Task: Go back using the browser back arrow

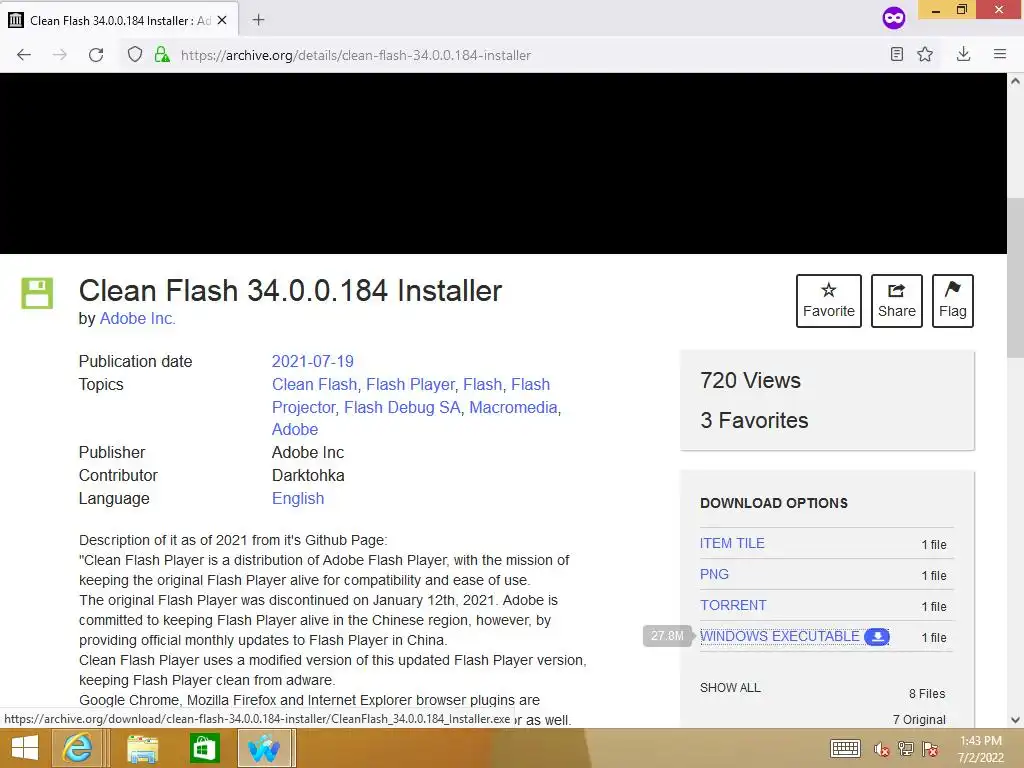Action: pyautogui.click(x=24, y=55)
